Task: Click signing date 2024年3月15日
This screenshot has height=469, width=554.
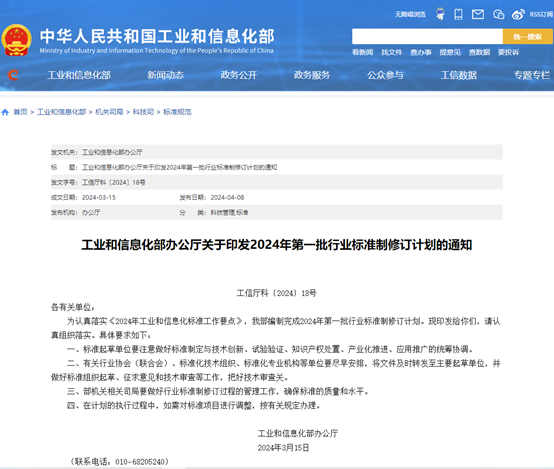Action: (283, 448)
